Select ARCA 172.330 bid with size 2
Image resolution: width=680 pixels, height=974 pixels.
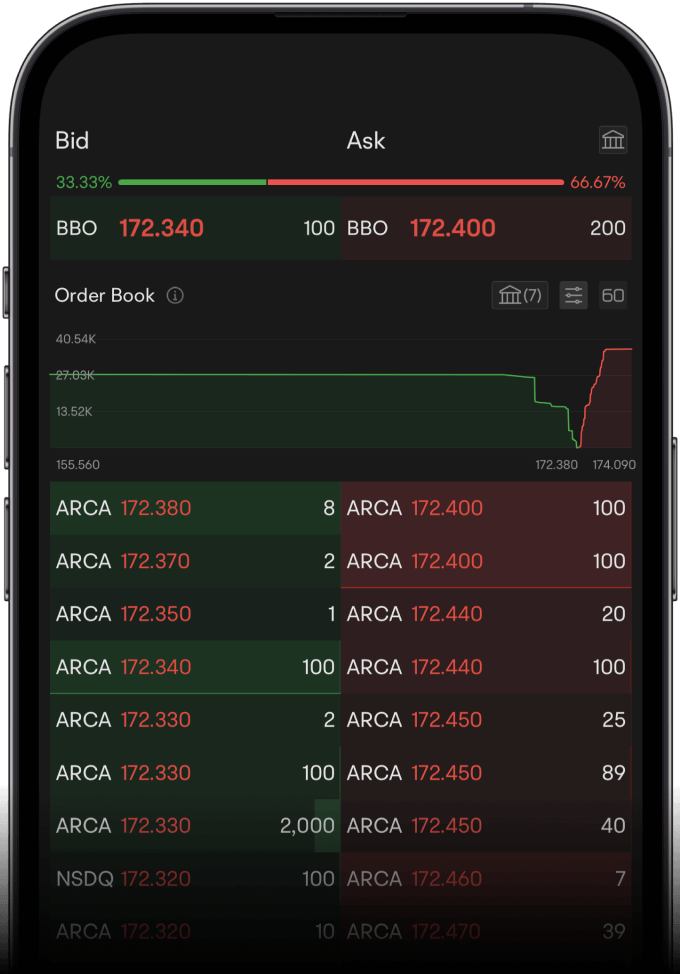(x=195, y=720)
